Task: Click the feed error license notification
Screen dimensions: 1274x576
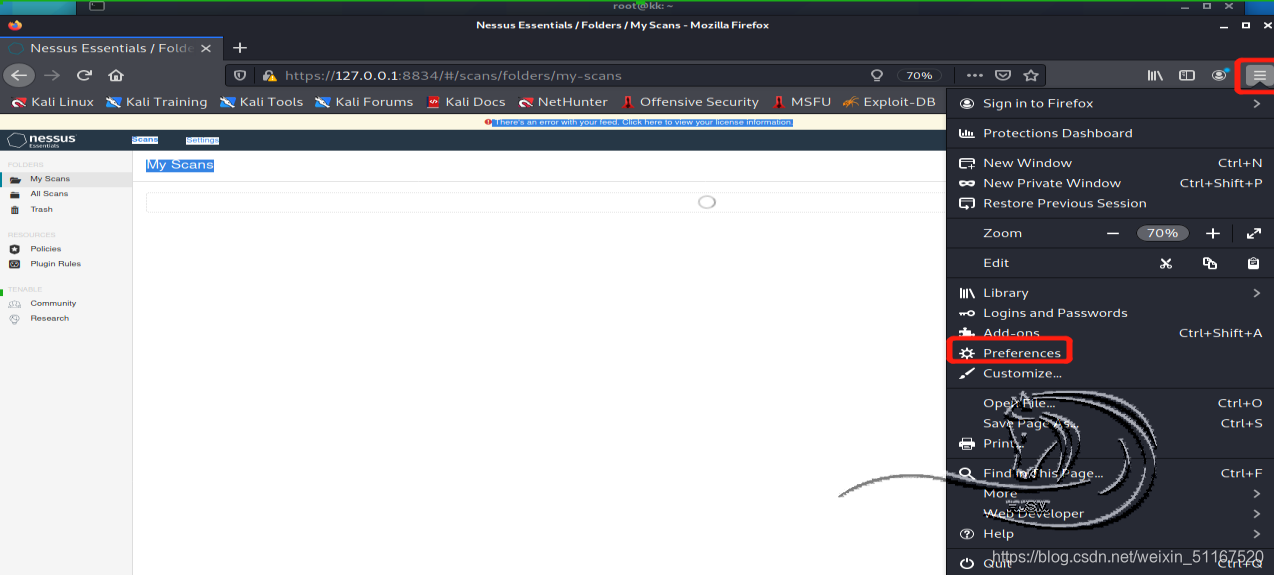Action: tap(639, 122)
